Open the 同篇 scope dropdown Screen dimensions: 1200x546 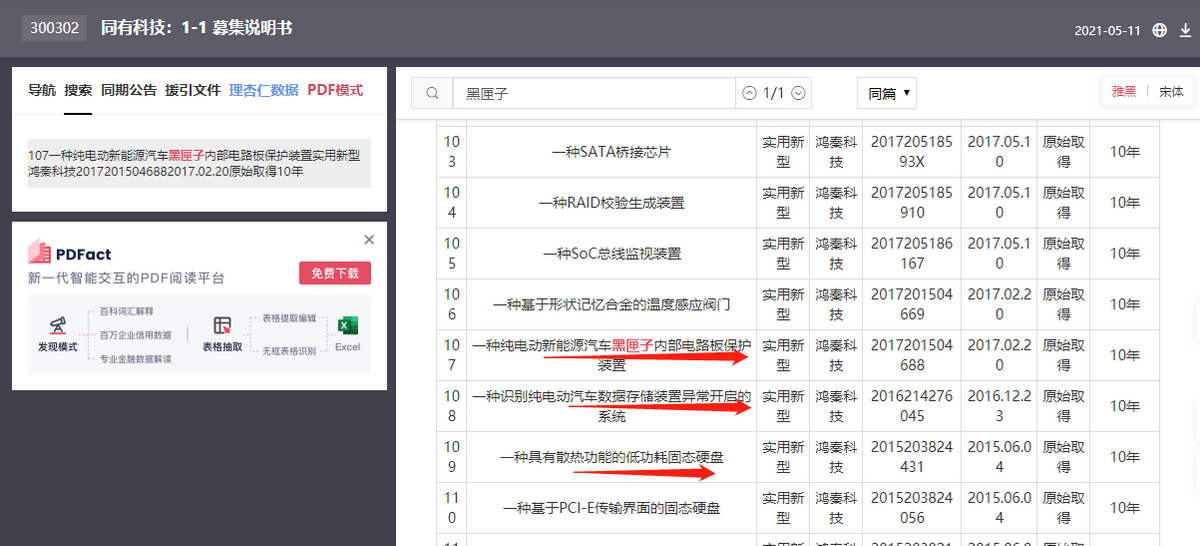click(x=887, y=93)
